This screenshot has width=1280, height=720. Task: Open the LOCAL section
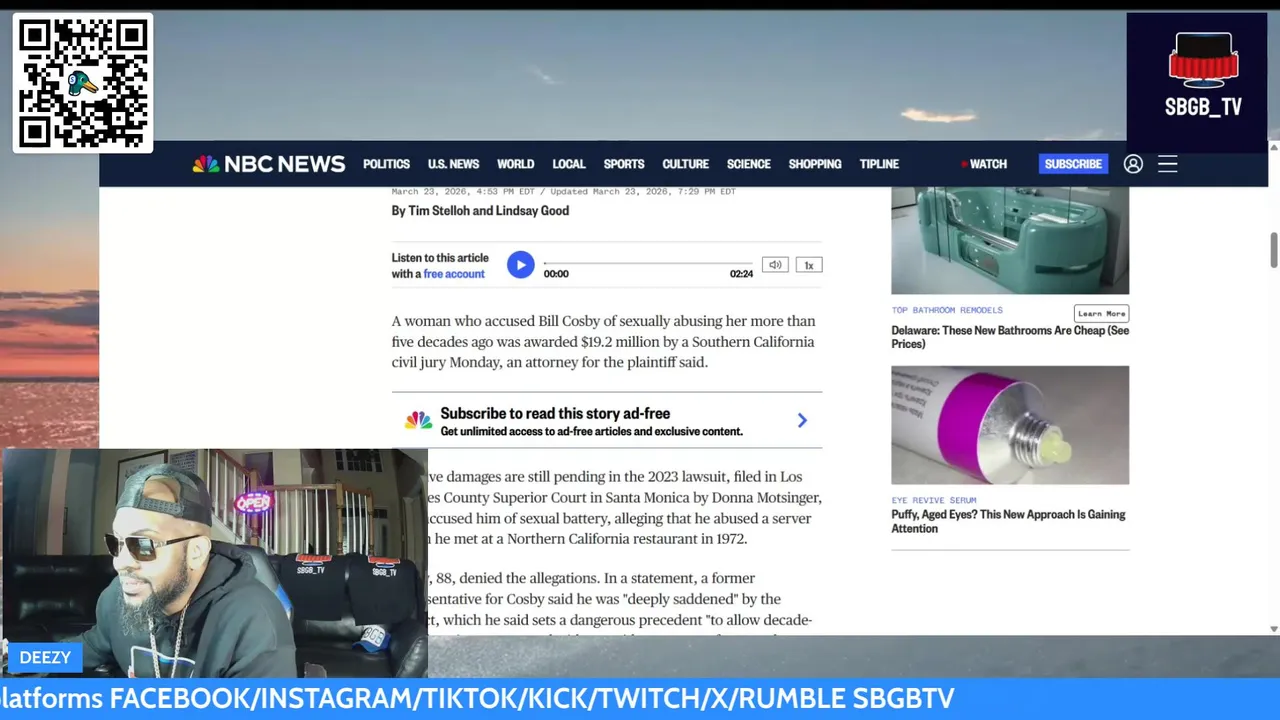click(x=568, y=164)
